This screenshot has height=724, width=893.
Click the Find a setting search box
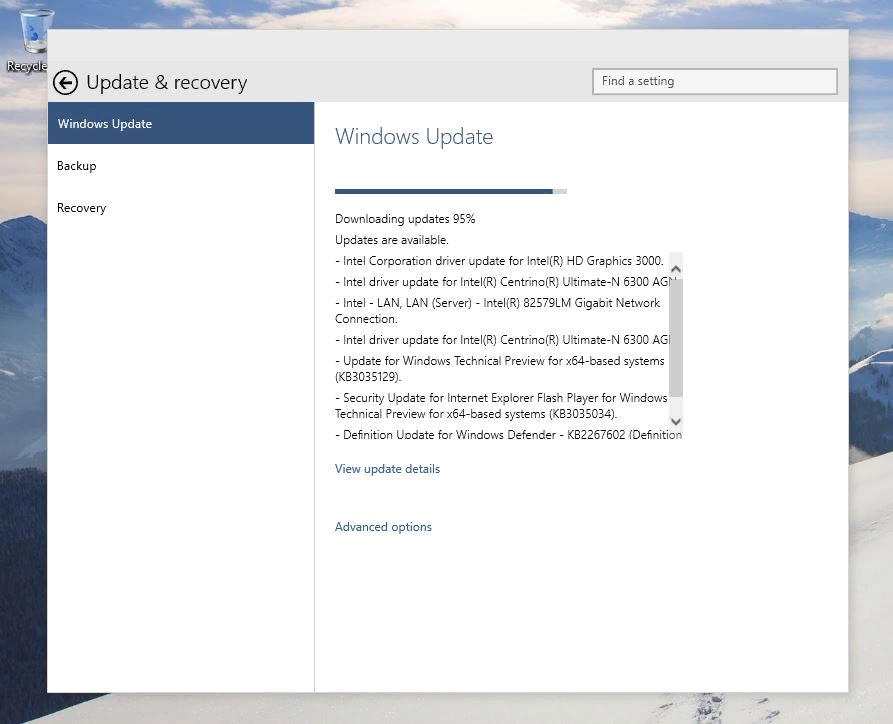tap(713, 81)
